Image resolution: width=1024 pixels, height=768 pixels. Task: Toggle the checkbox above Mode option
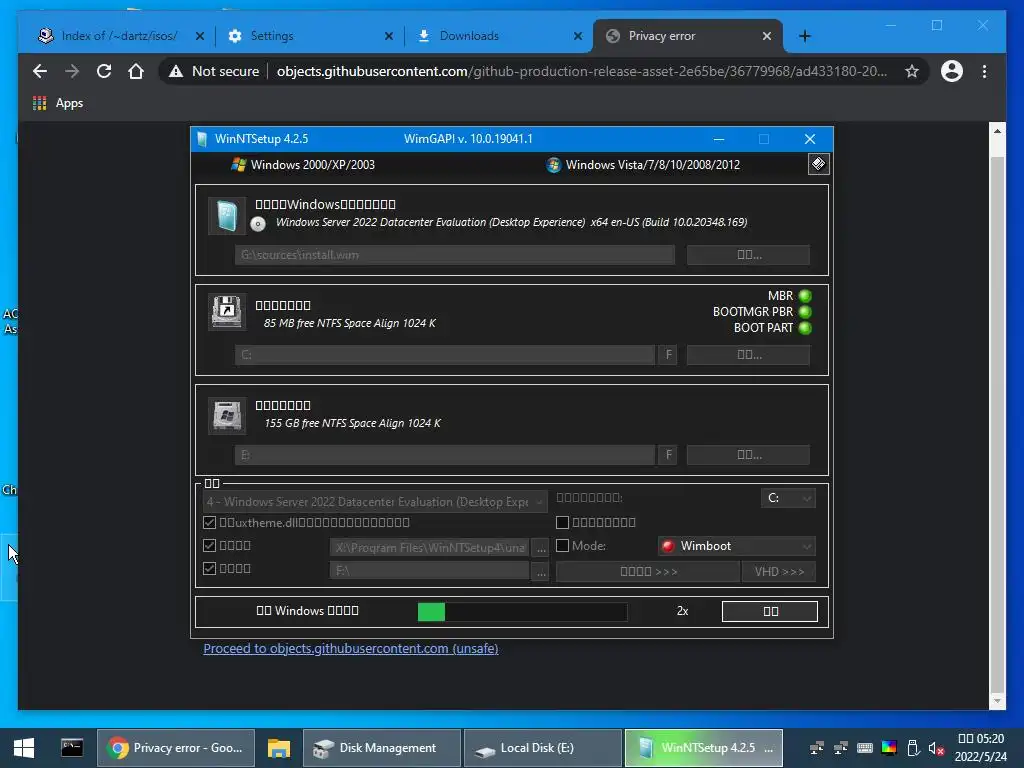[562, 522]
